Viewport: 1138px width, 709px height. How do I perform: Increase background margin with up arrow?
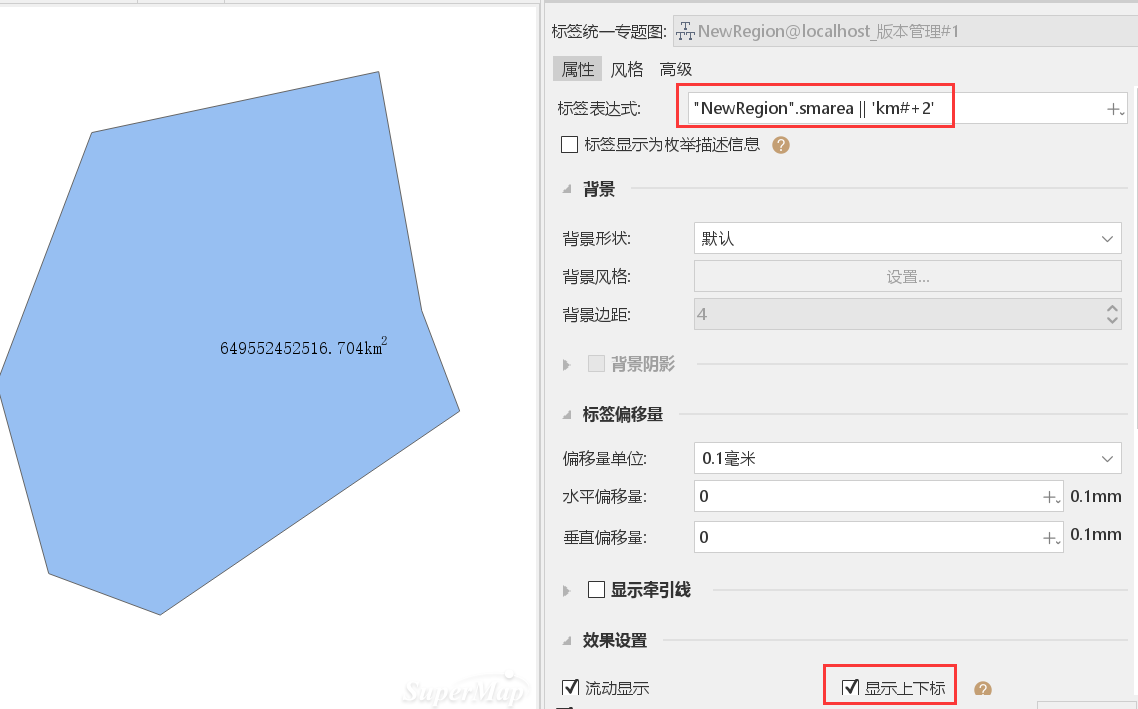pos(1112,308)
